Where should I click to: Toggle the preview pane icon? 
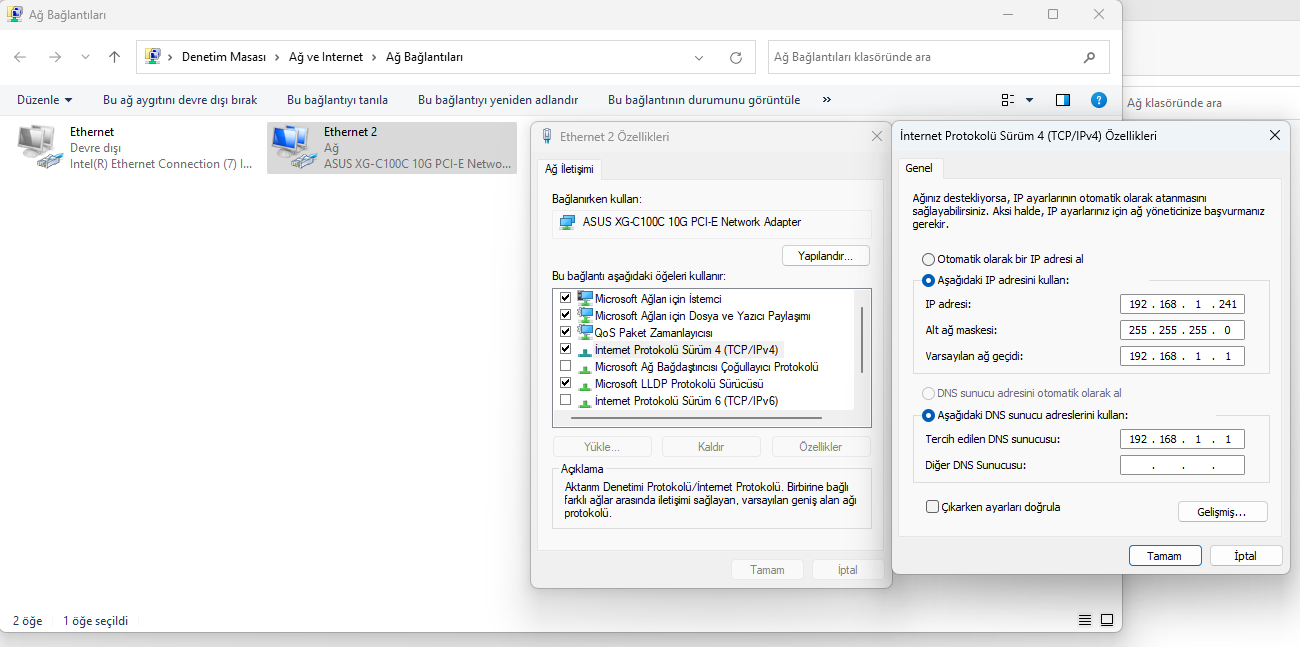(x=1063, y=100)
